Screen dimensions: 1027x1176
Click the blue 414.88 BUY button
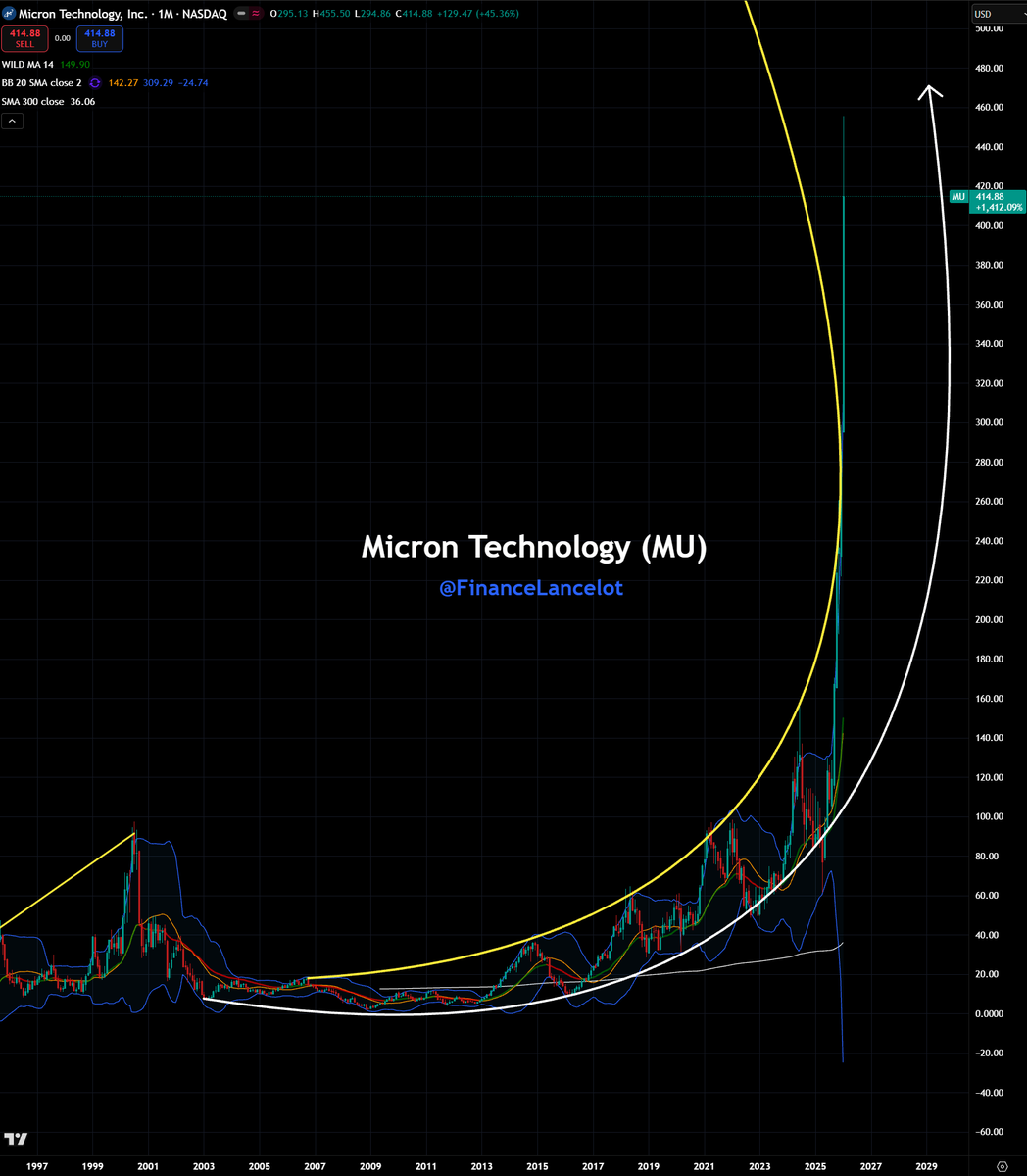pyautogui.click(x=100, y=38)
